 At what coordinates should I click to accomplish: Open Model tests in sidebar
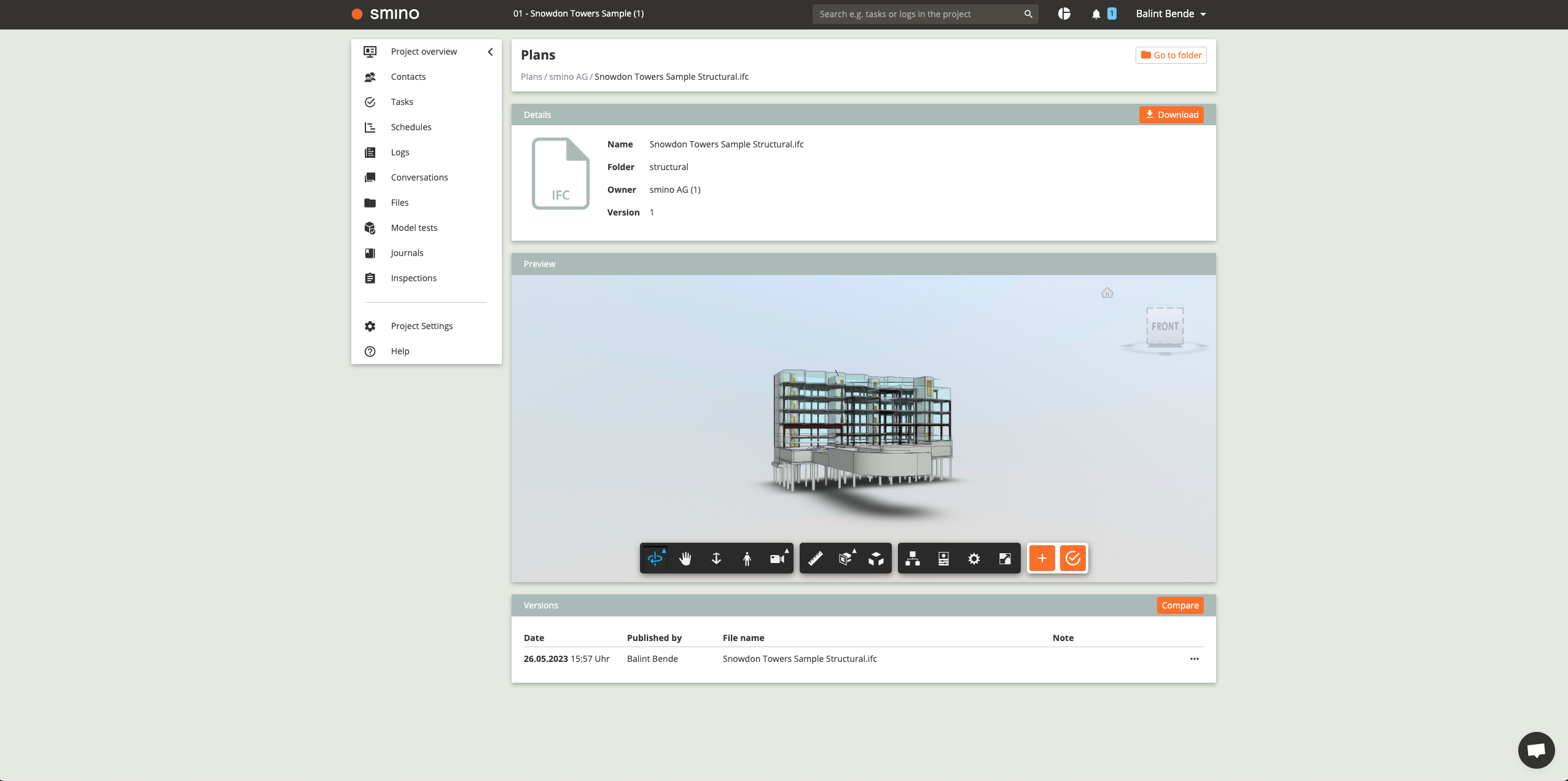tap(414, 228)
